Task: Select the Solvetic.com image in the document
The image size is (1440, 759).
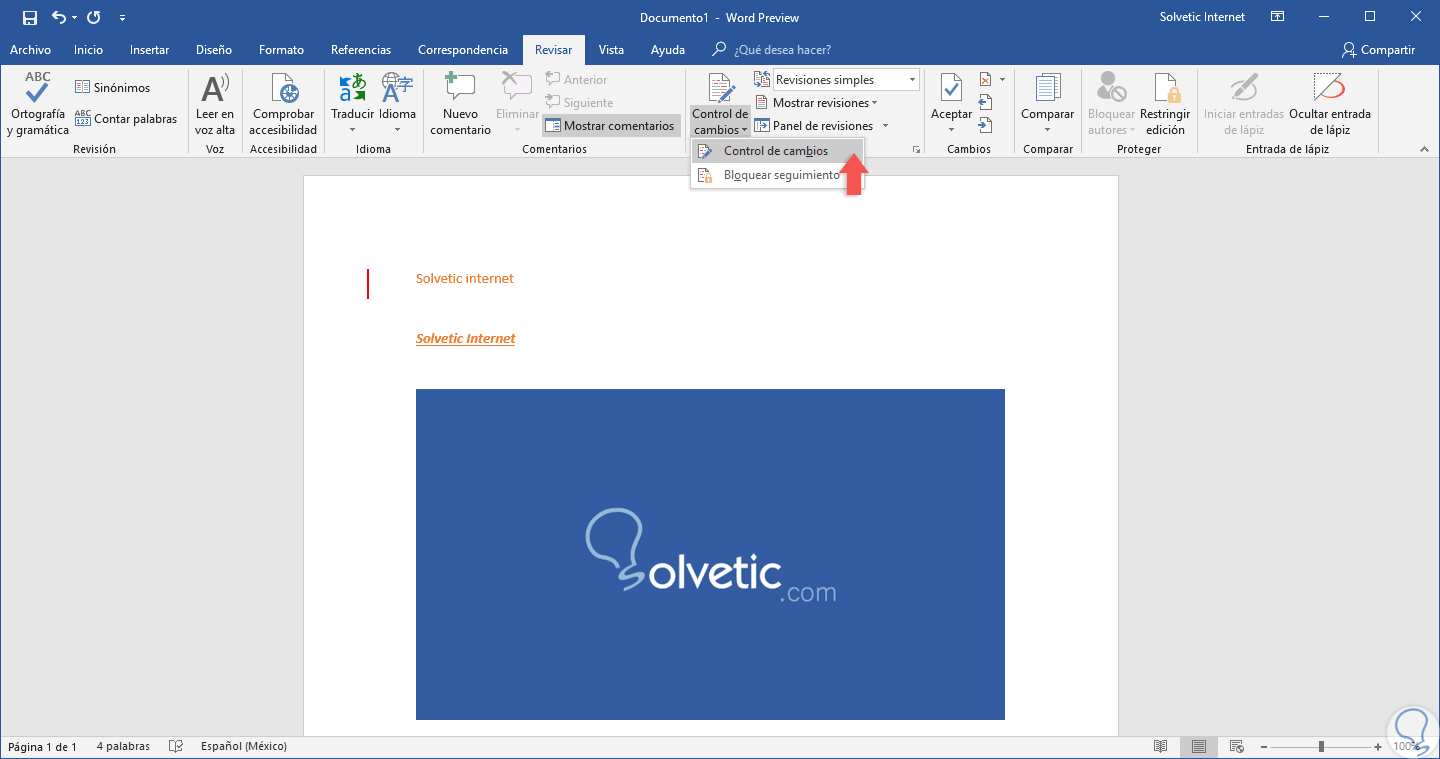Action: (x=710, y=554)
